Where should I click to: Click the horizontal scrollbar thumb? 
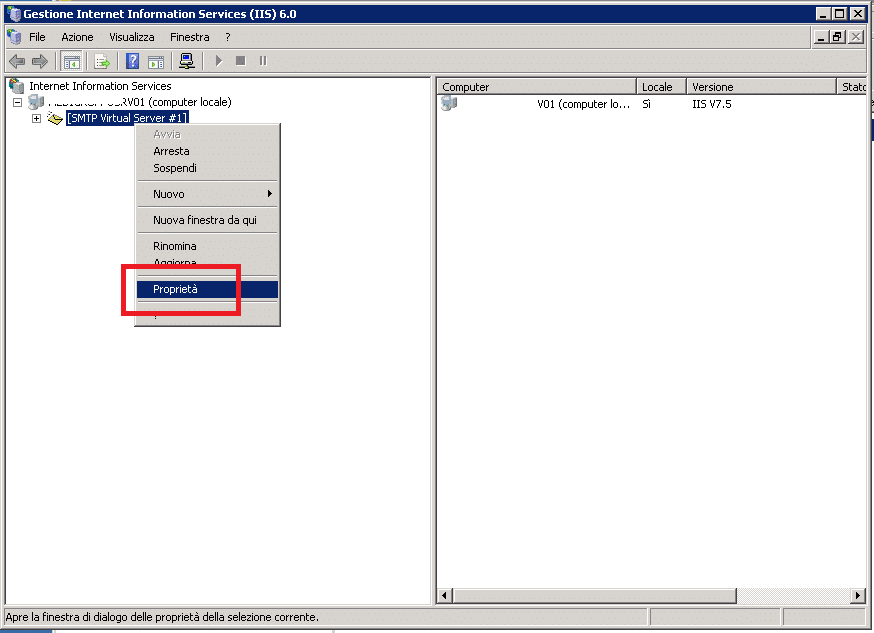594,596
